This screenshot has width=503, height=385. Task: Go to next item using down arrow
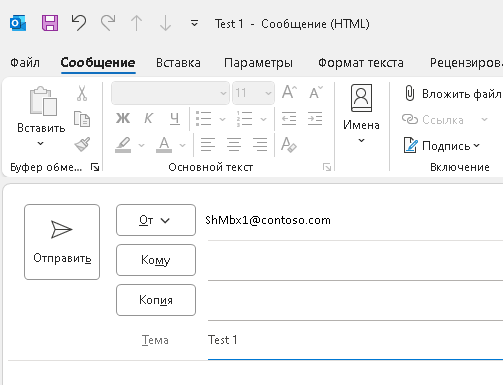pos(165,23)
